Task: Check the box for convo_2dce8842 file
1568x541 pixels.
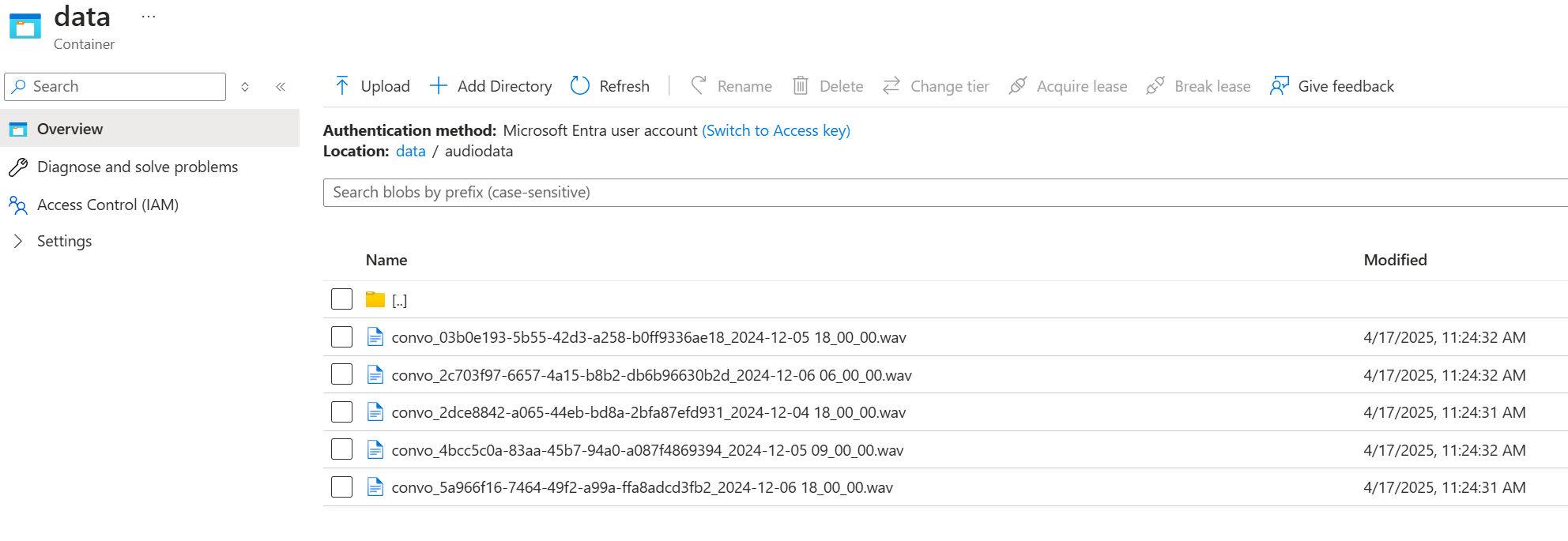Action: point(341,412)
